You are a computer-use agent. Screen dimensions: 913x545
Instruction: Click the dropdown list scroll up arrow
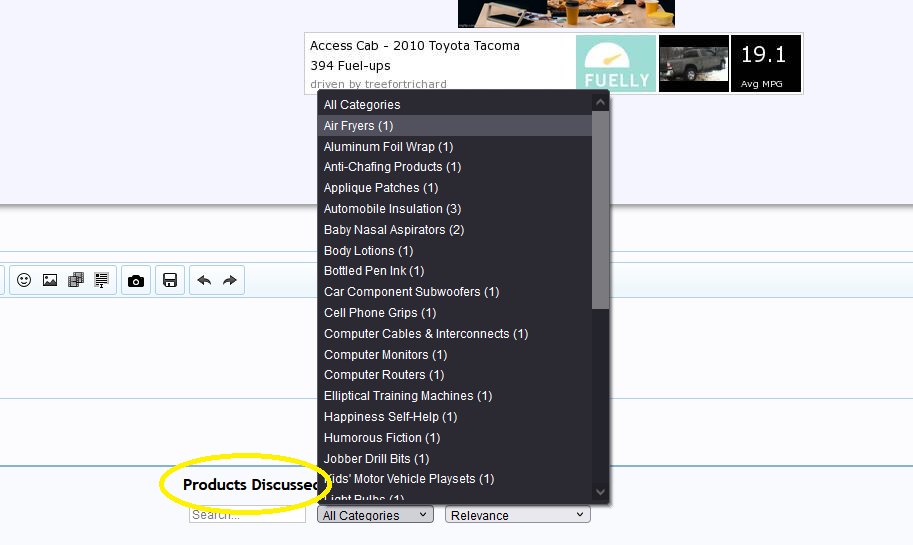[x=600, y=103]
